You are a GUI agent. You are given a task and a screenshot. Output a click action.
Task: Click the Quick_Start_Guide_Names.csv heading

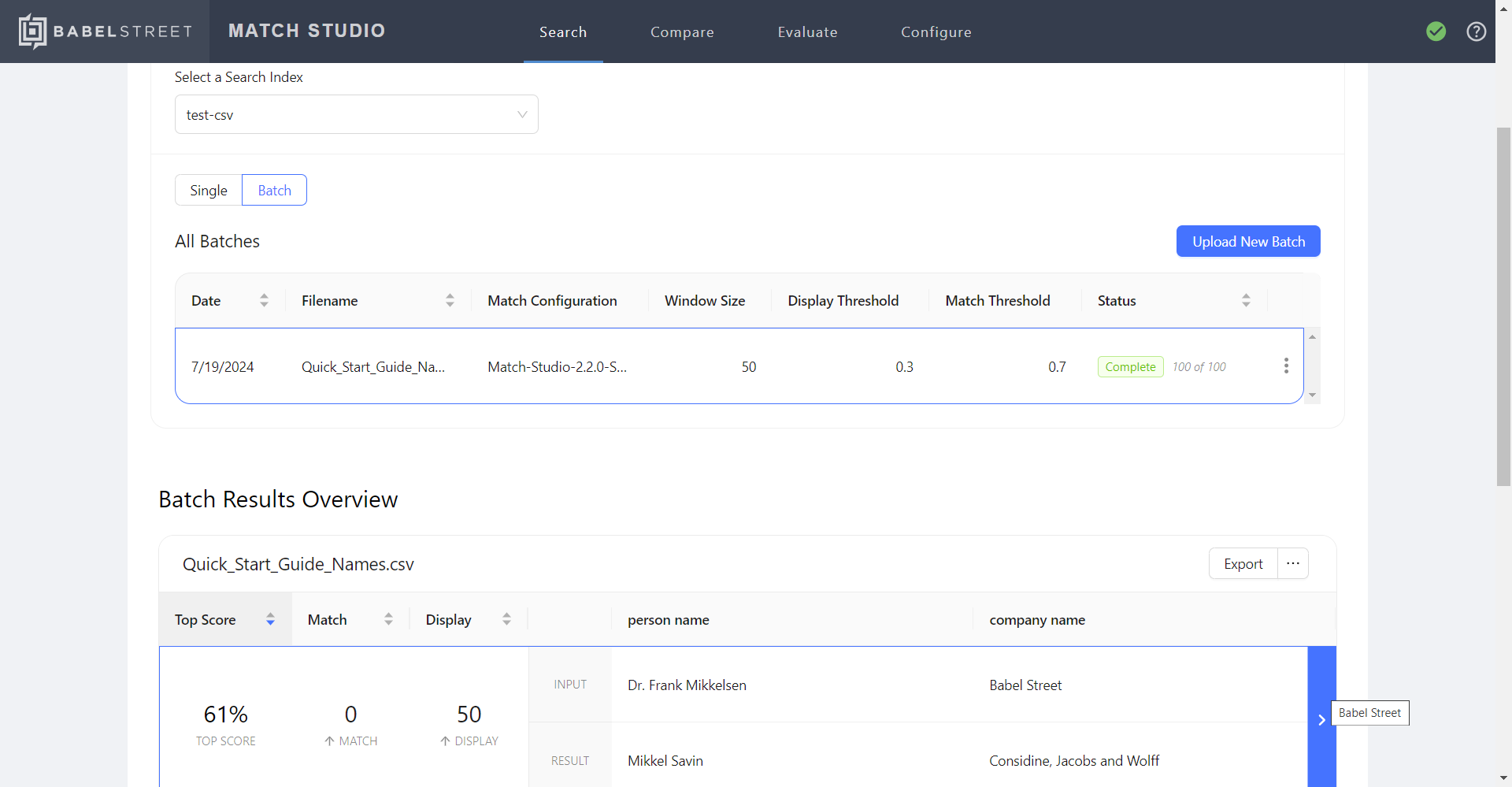tap(298, 564)
